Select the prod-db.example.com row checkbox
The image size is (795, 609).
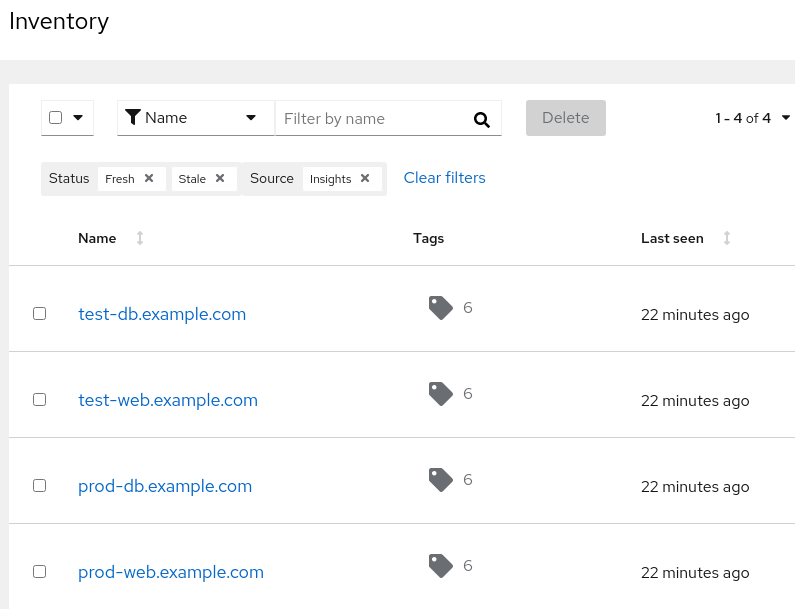click(x=40, y=485)
